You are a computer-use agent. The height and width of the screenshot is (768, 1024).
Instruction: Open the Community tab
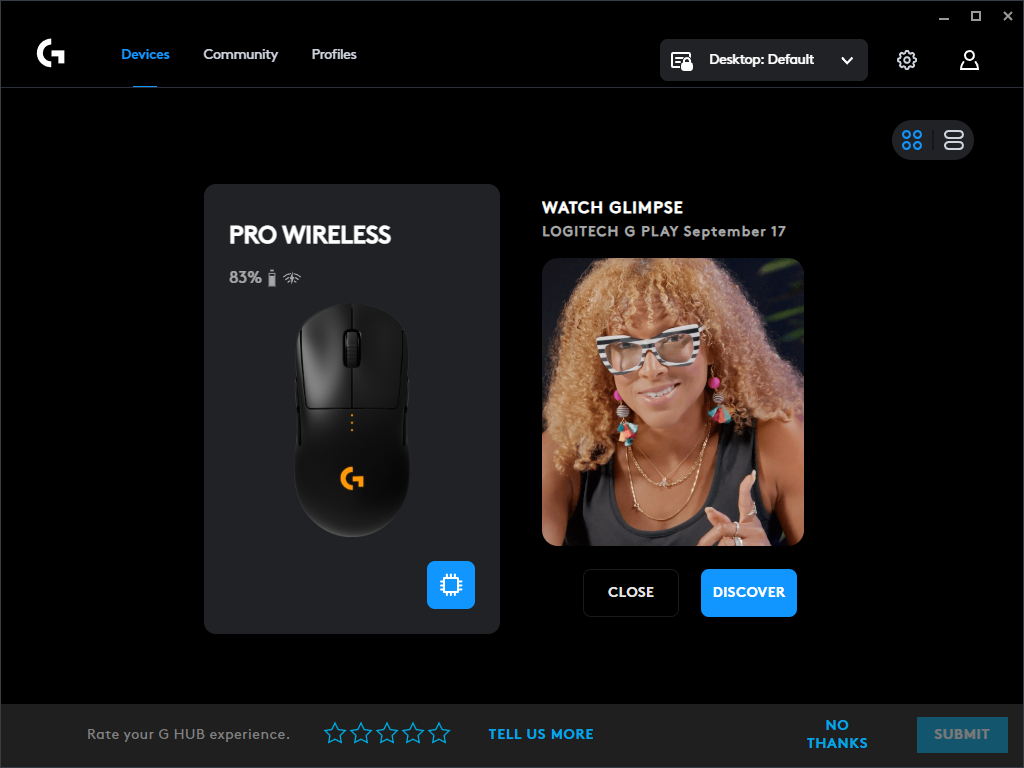(240, 54)
